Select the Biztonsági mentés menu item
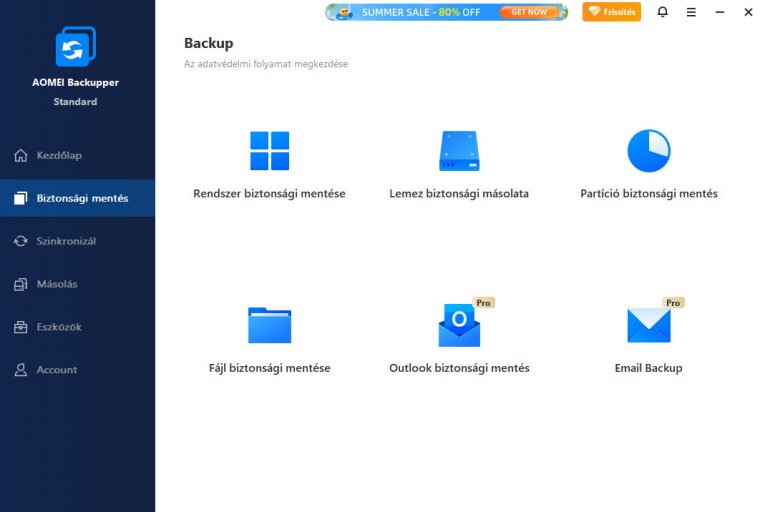760x512 pixels. click(78, 198)
